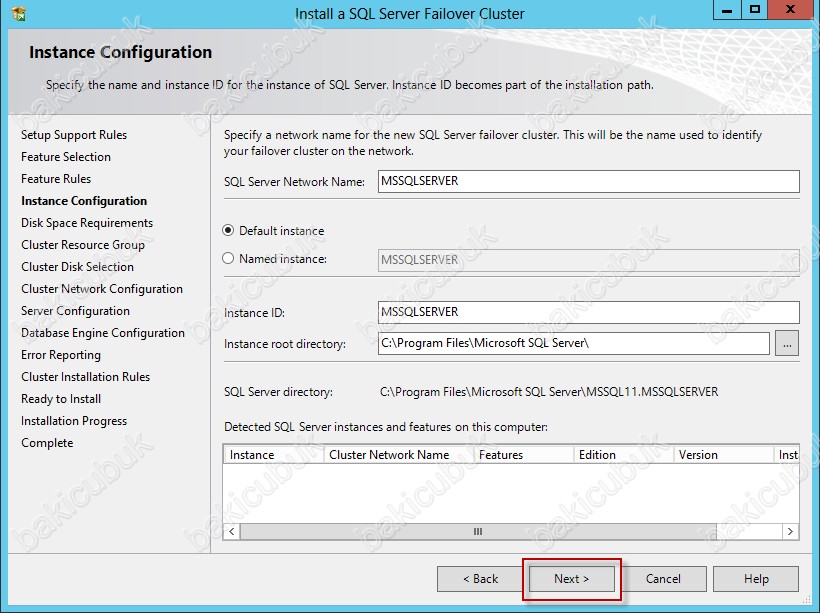
Task: Open the Feature Selection step
Action: click(x=66, y=157)
